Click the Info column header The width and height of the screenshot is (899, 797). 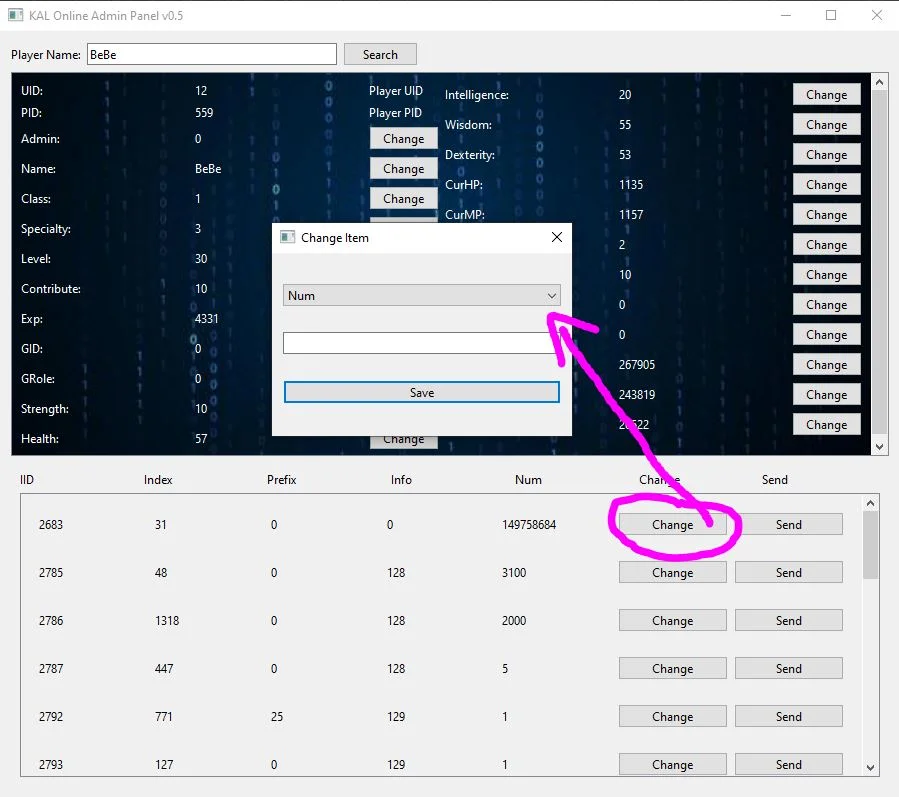401,479
